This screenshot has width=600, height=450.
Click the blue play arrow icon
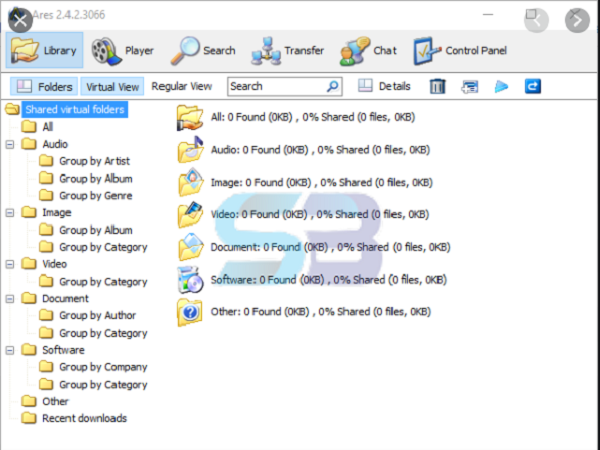click(x=501, y=86)
